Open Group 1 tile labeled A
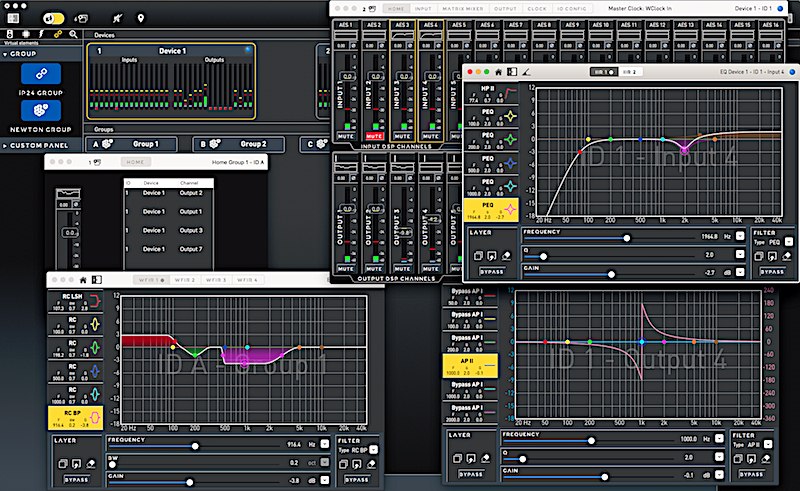 (132, 144)
